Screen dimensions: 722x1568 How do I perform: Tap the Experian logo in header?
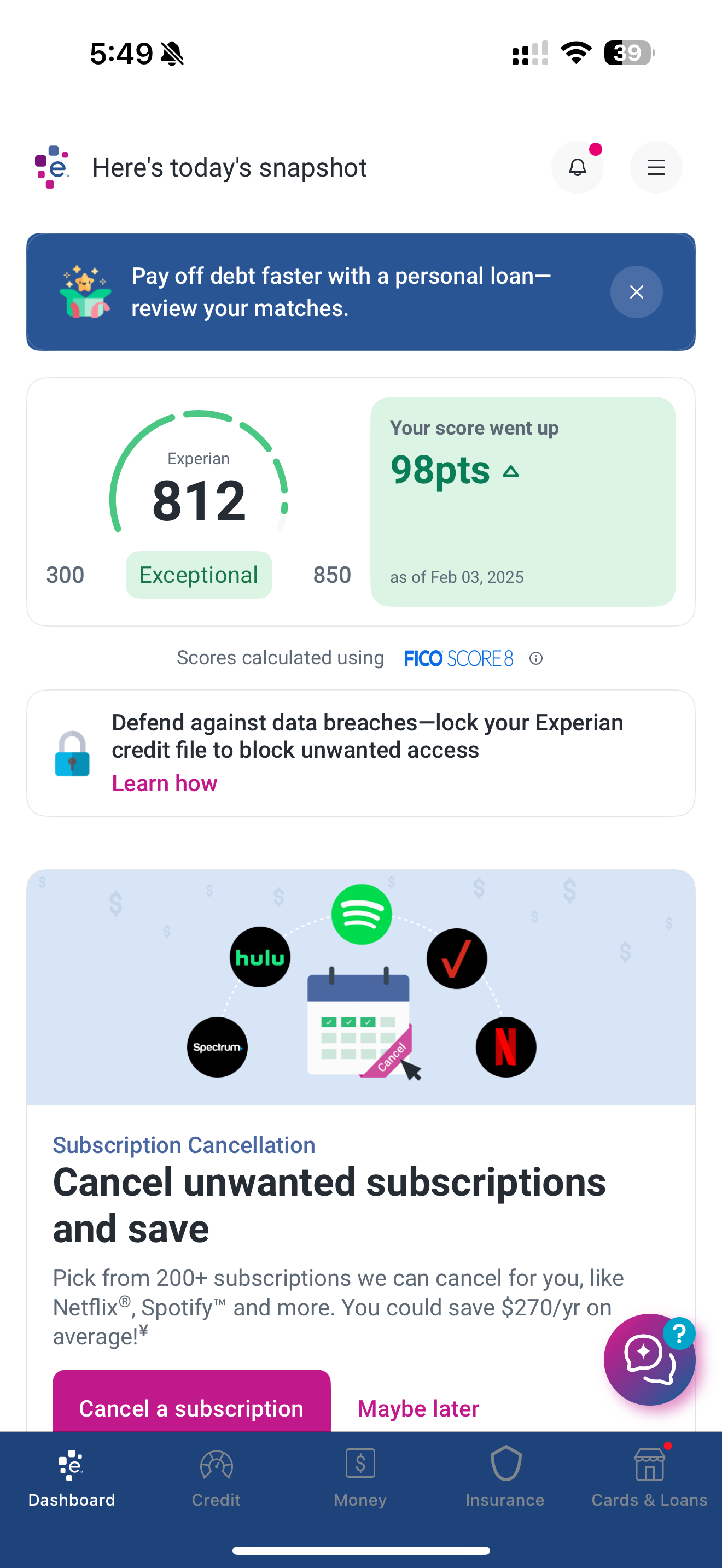point(52,167)
